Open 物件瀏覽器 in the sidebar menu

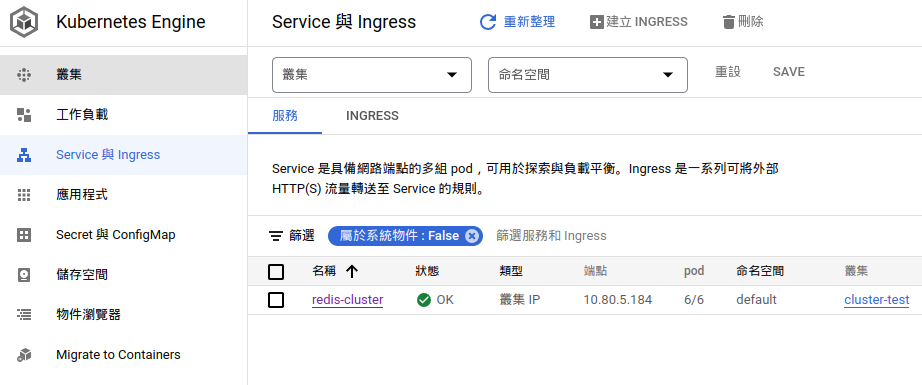[x=123, y=315]
